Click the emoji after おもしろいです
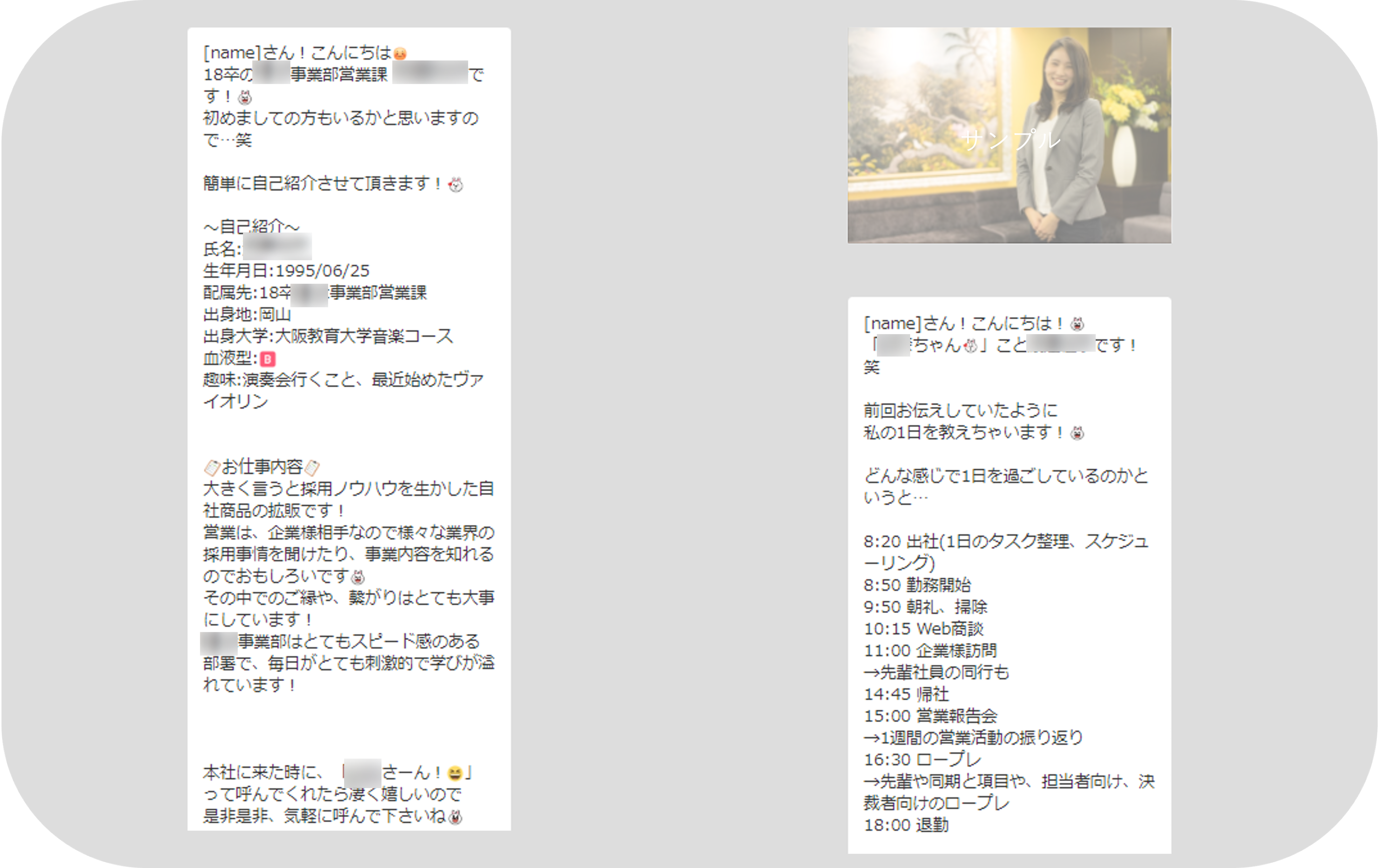1379x868 pixels. point(358,577)
